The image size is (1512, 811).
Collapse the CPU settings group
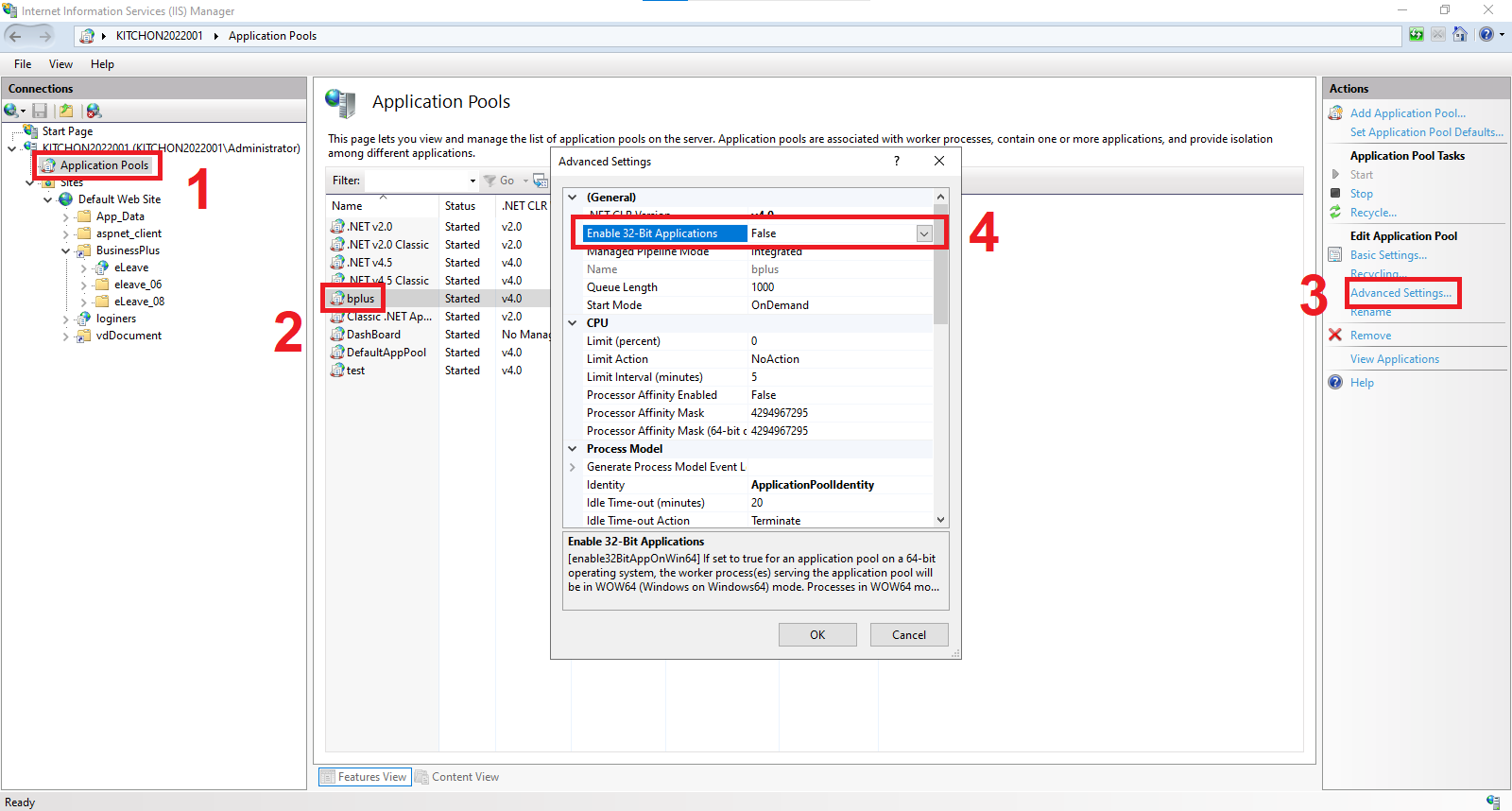coord(573,323)
